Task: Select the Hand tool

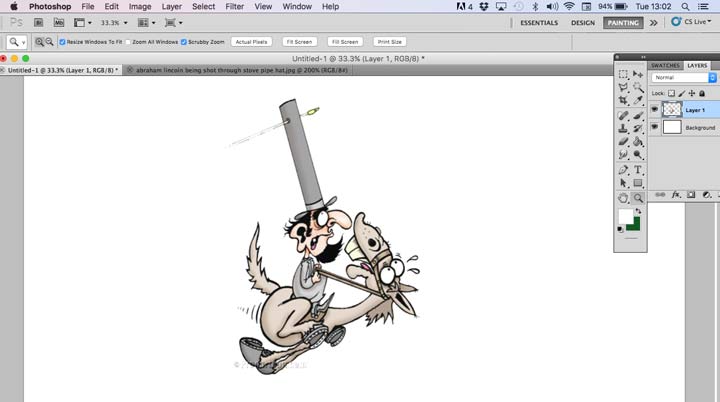Action: 623,198
